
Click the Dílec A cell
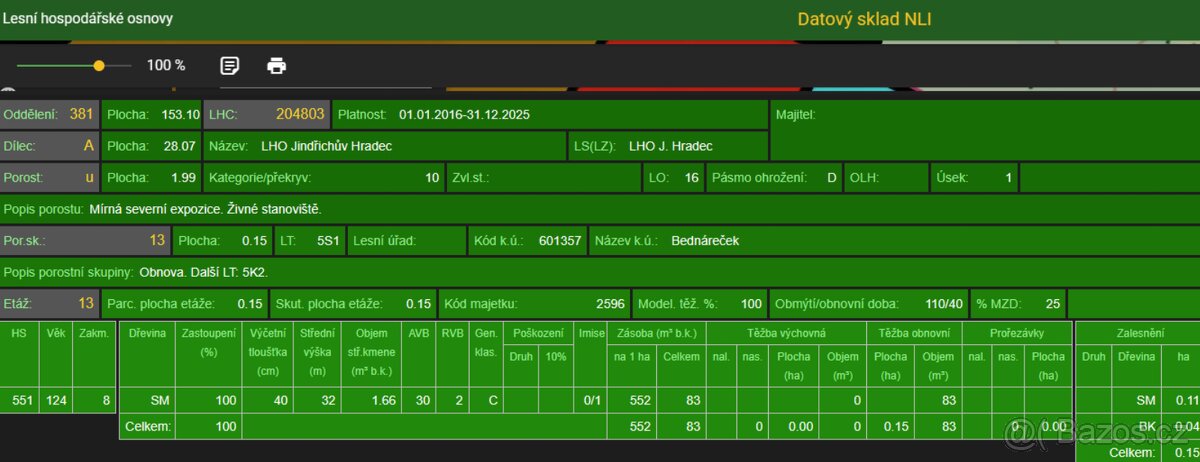pos(50,146)
